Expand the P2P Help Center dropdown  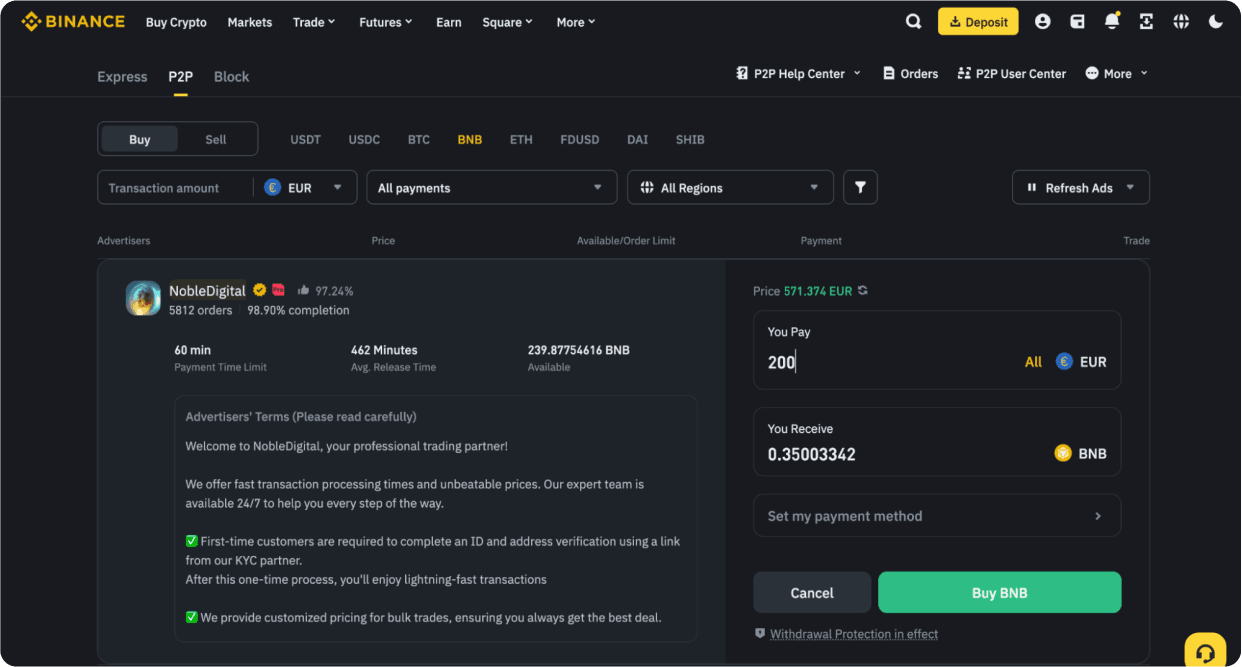(857, 73)
